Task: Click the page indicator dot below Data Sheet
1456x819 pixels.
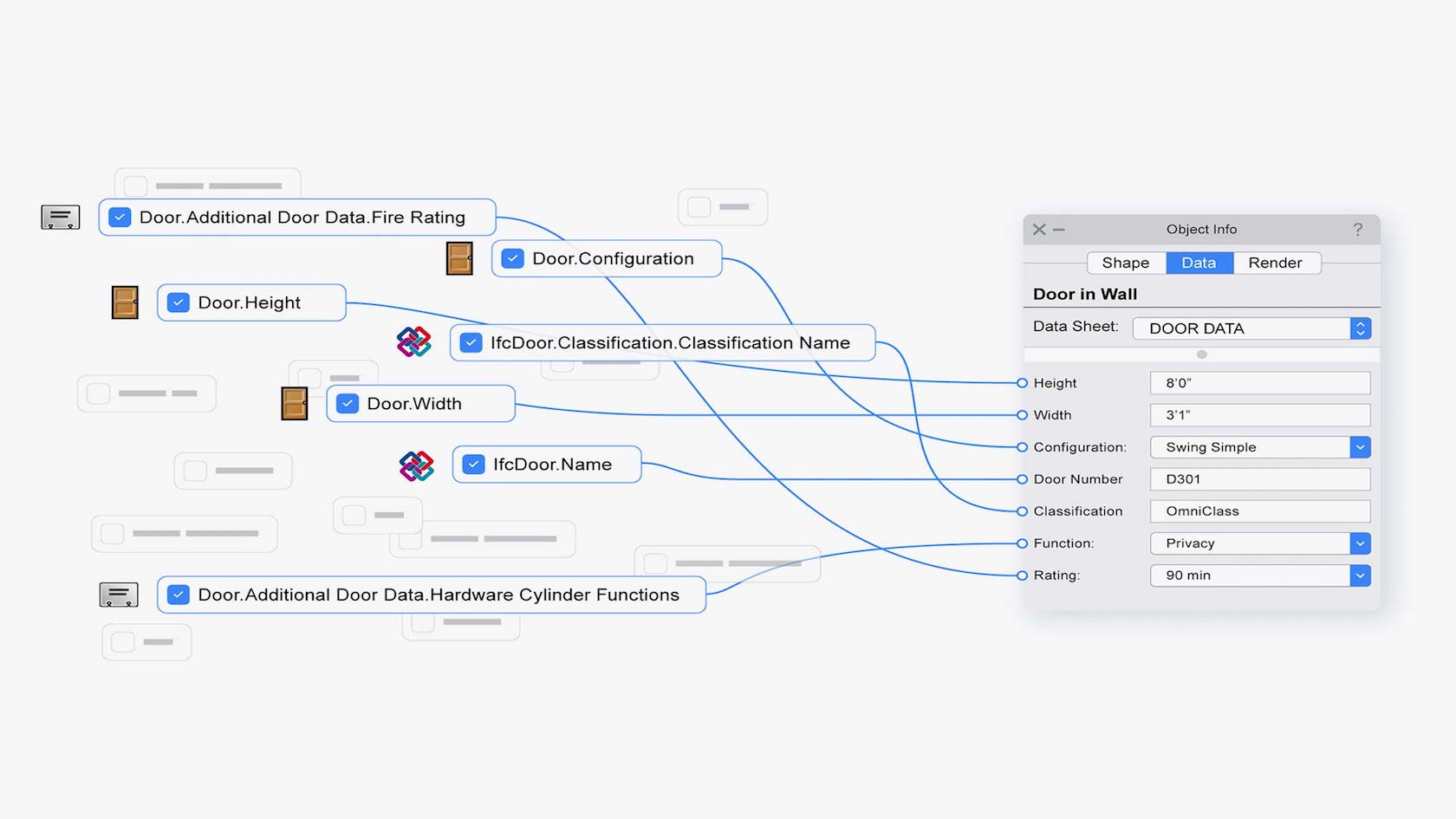Action: coord(1202,354)
